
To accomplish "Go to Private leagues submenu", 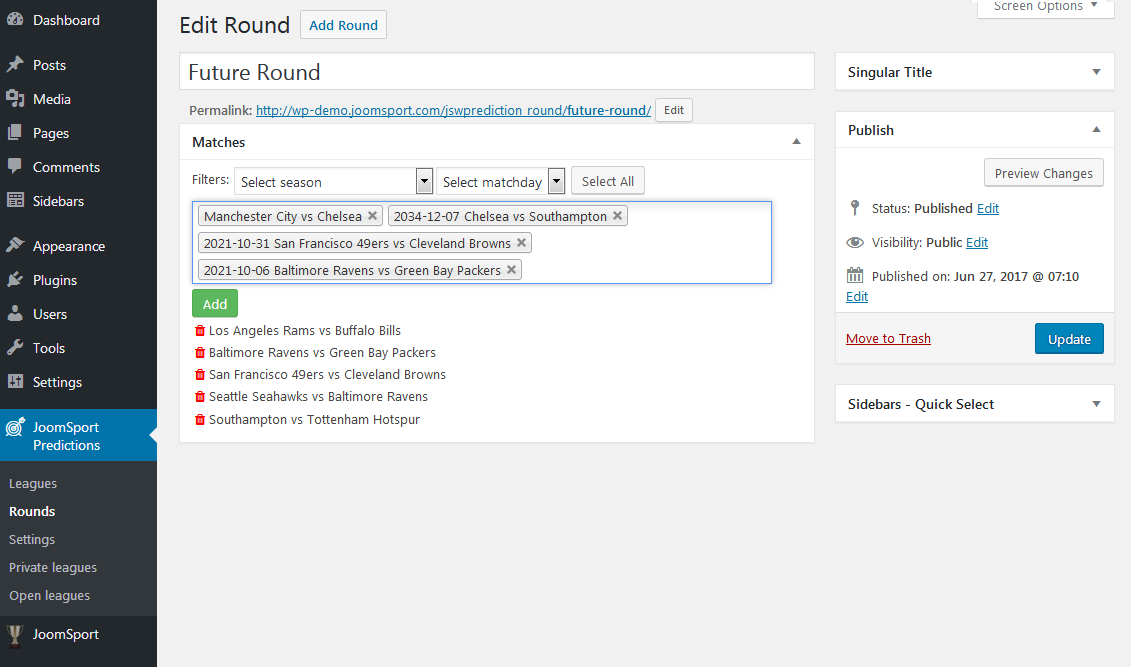I will tap(53, 568).
